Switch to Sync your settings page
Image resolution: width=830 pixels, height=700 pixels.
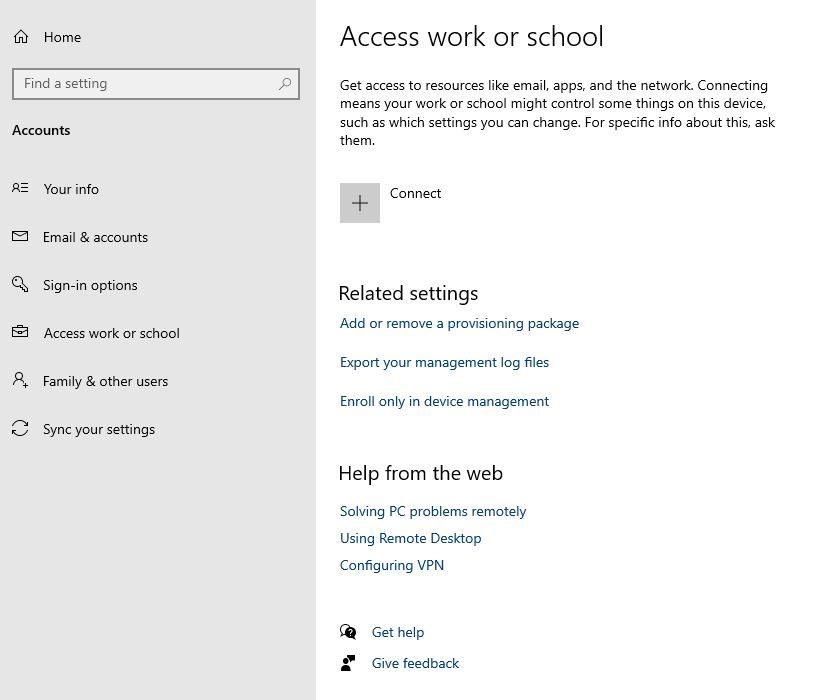99,429
